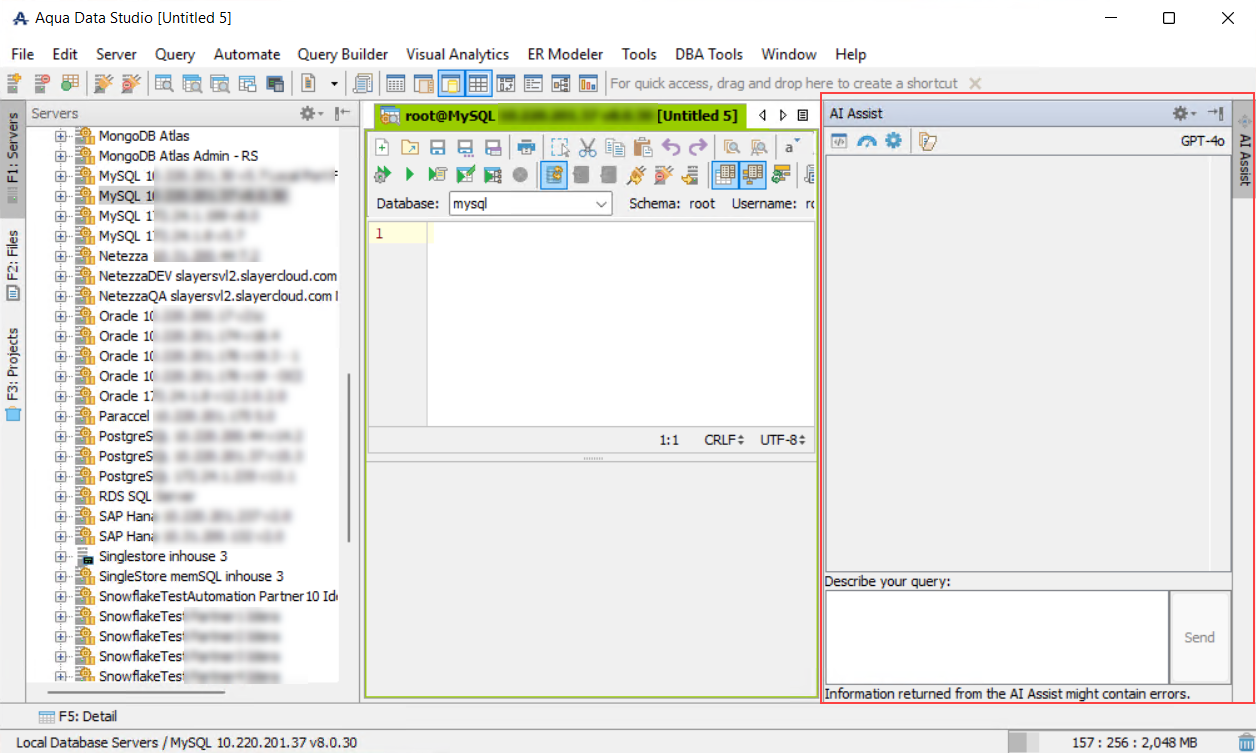This screenshot has height=753, width=1256.
Task: Click the Query Analyzer icon in main toolbar
Action: (163, 83)
